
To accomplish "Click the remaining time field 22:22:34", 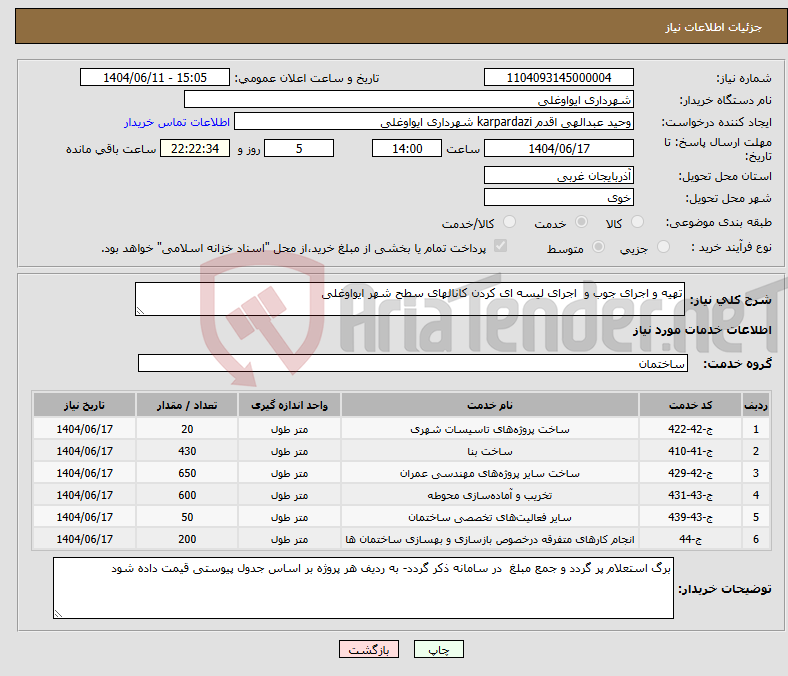I will [x=195, y=148].
